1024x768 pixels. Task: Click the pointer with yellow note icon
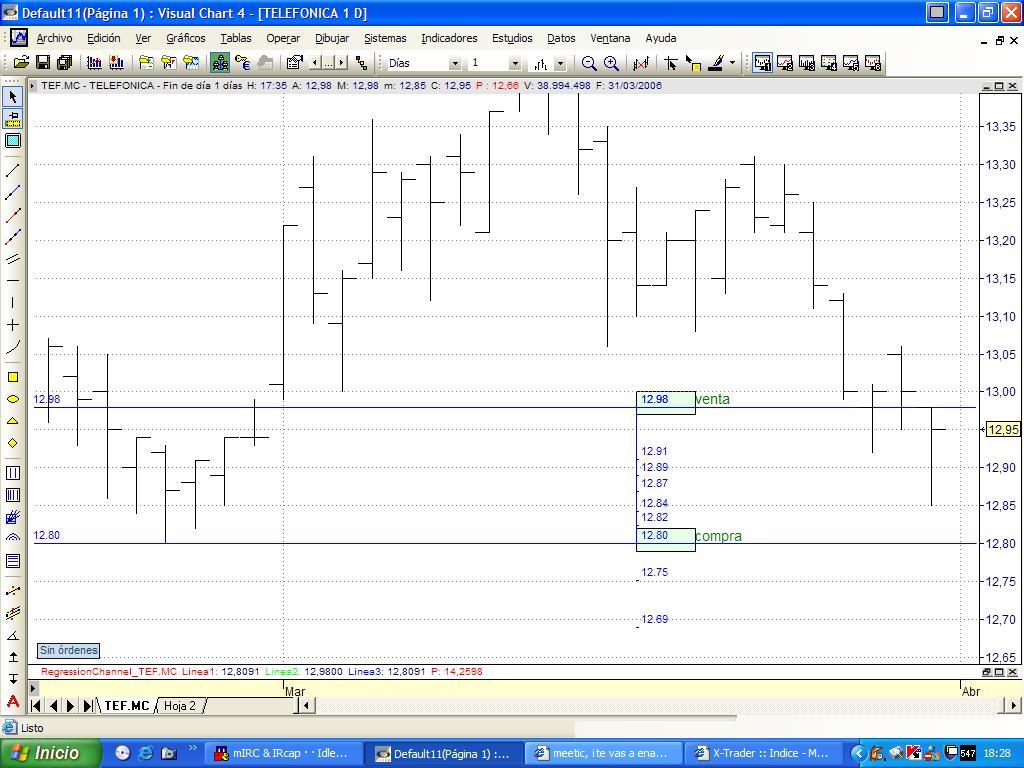[693, 63]
